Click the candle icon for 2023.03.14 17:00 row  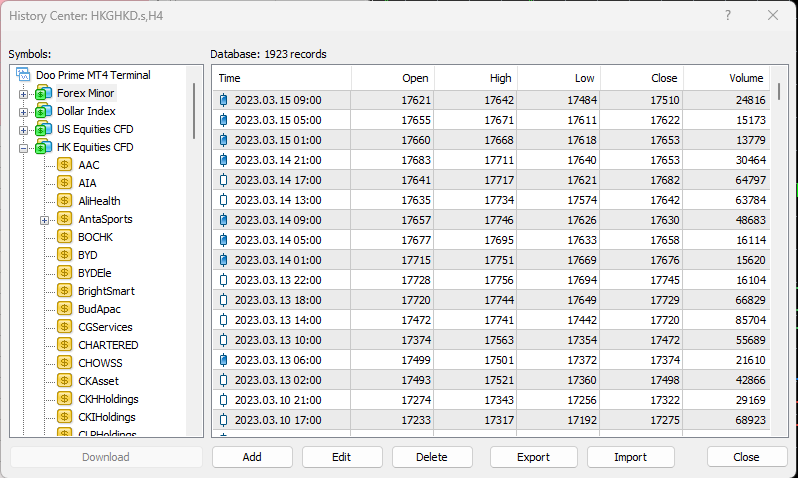223,180
